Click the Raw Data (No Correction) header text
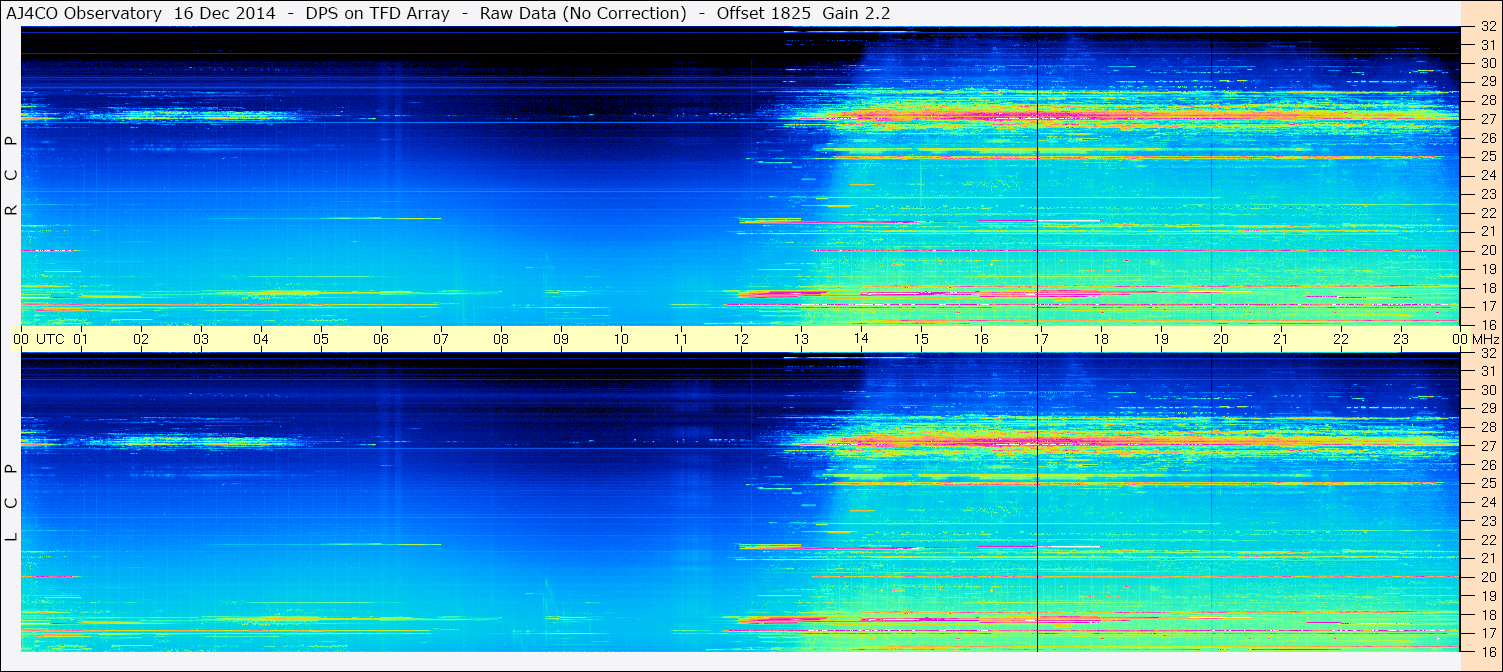Viewport: 1503px width, 672px height. pyautogui.click(x=583, y=13)
